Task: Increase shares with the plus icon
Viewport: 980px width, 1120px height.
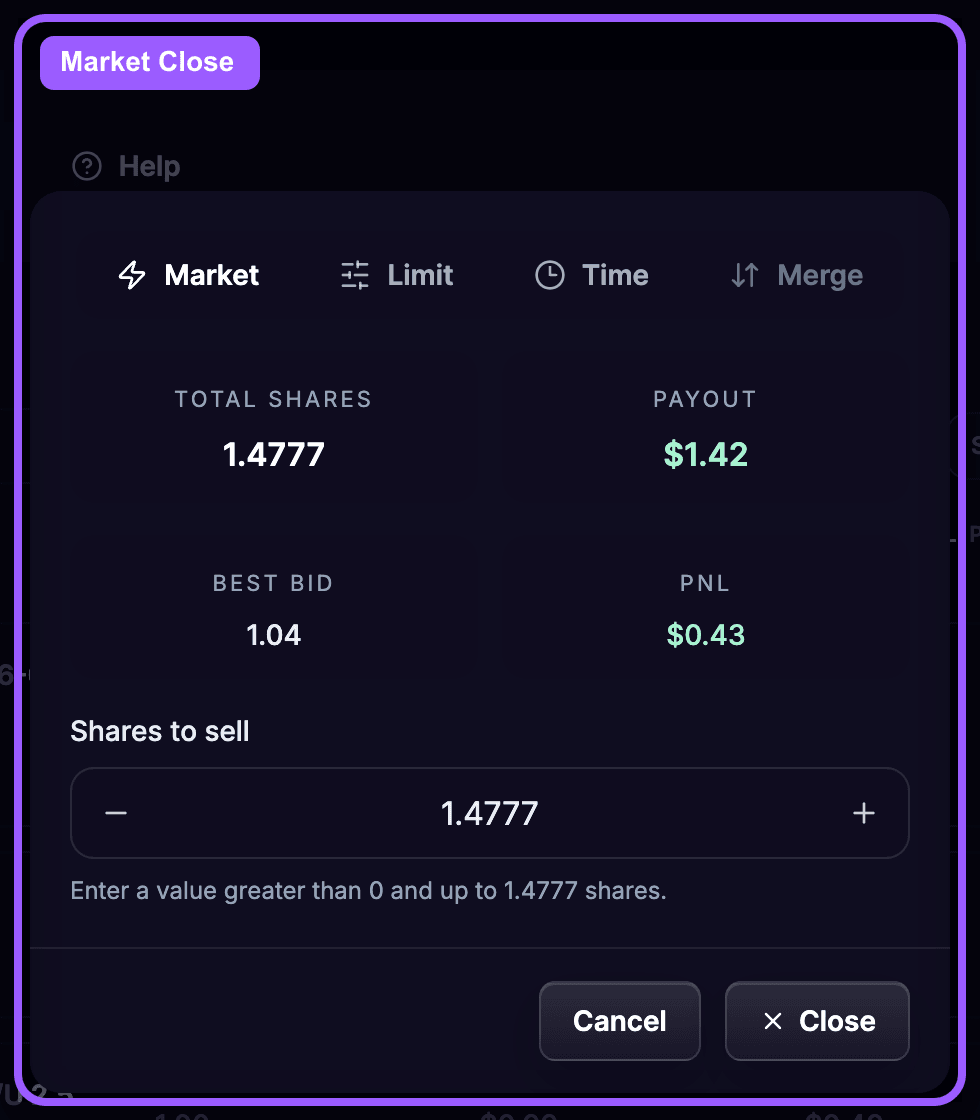Action: 864,813
